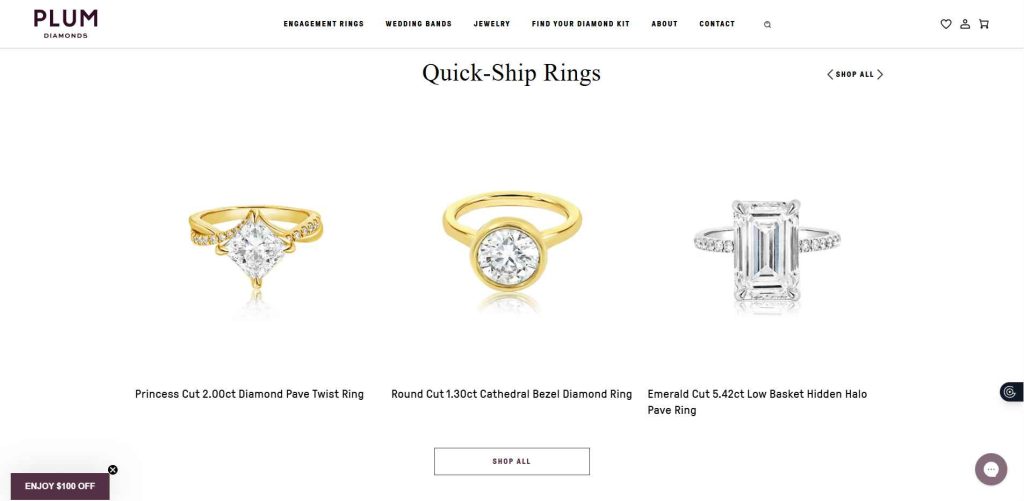The width and height of the screenshot is (1024, 501).
Task: Open the wishlist heart icon
Action: [946, 24]
